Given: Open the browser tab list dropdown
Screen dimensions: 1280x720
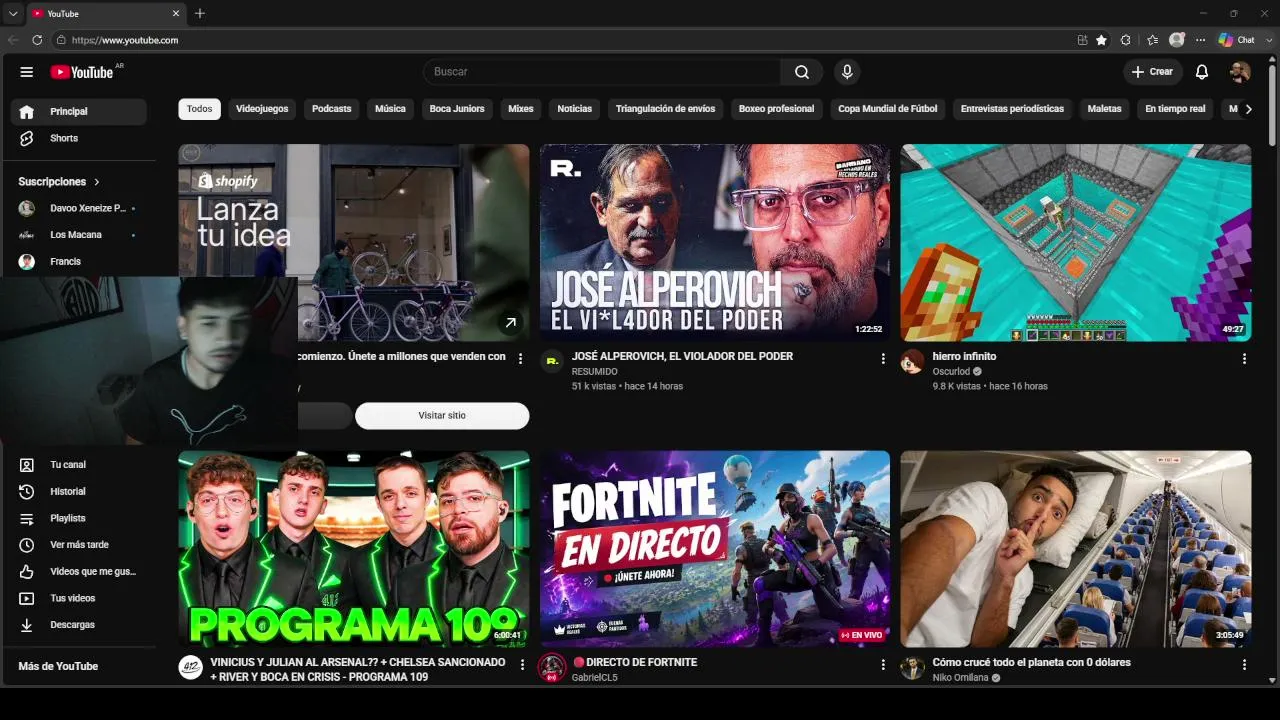Looking at the screenshot, I should point(13,13).
